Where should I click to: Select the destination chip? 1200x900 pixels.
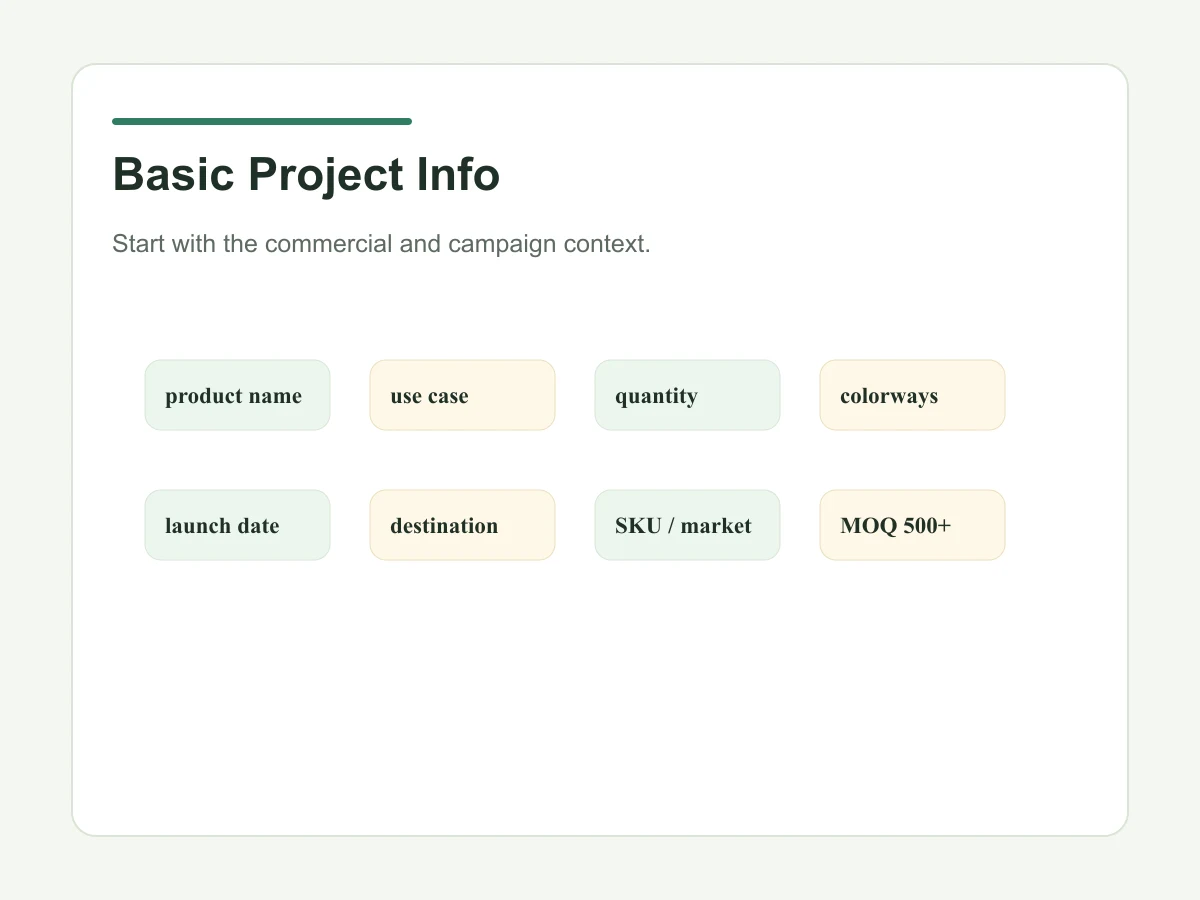(462, 525)
